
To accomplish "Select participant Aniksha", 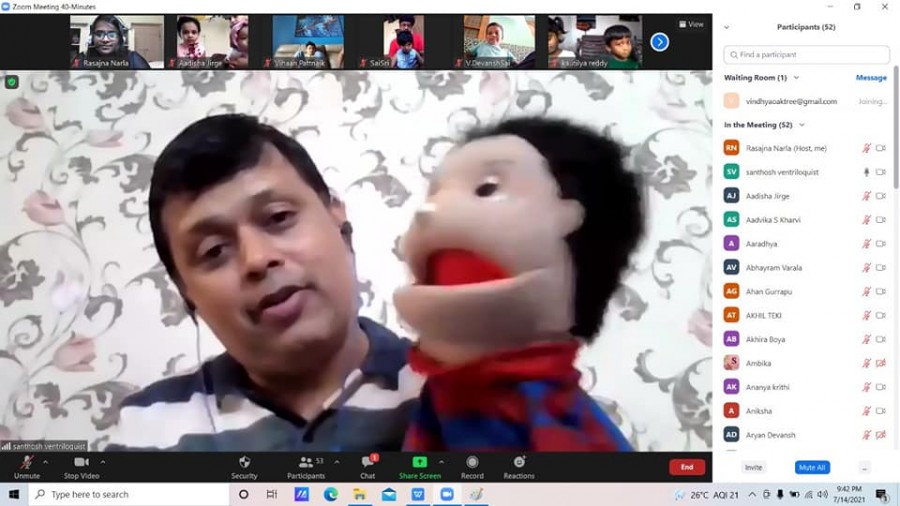I will point(759,411).
